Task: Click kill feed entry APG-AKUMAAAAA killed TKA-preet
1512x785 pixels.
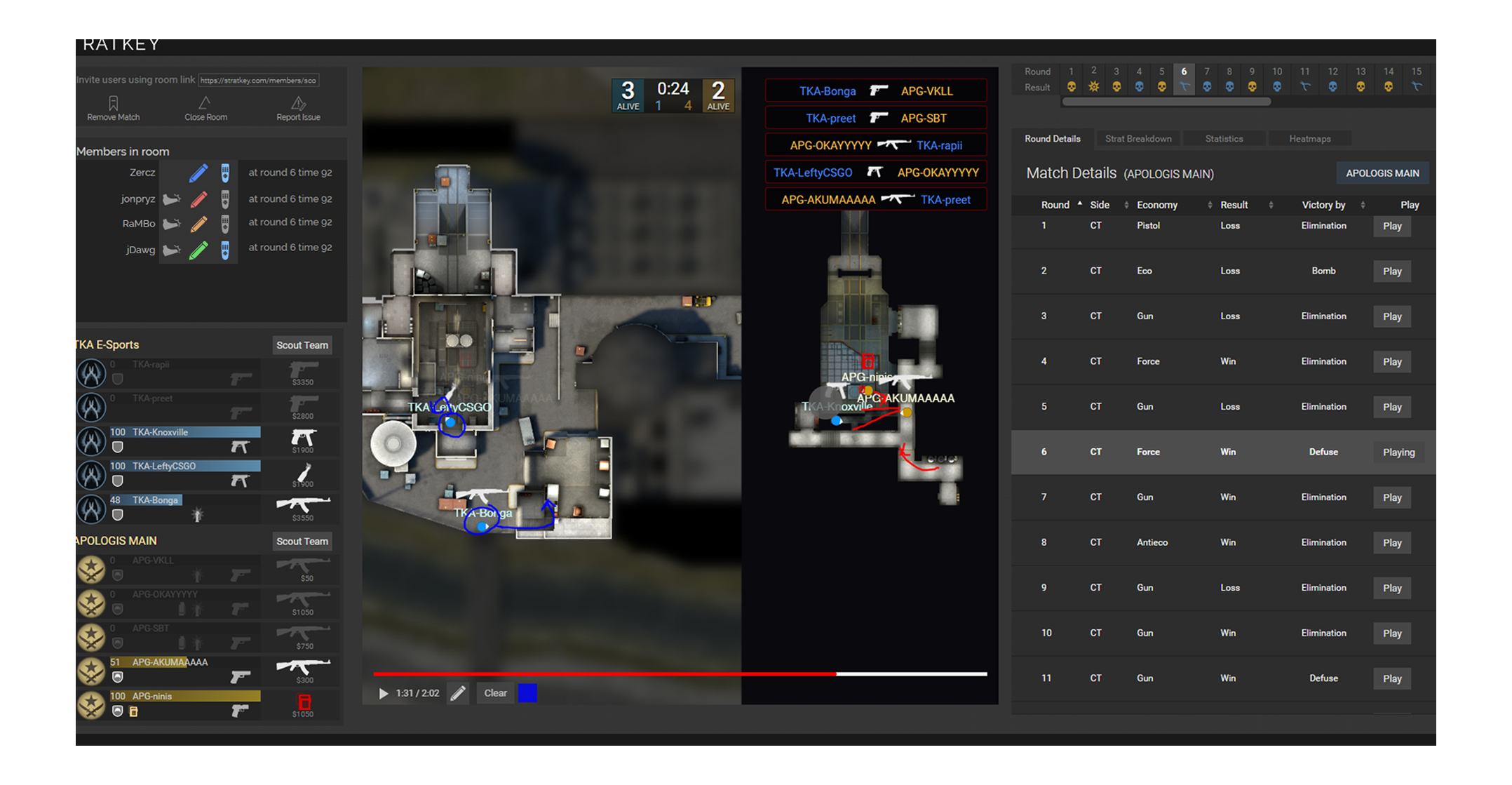Action: pyautogui.click(x=876, y=200)
